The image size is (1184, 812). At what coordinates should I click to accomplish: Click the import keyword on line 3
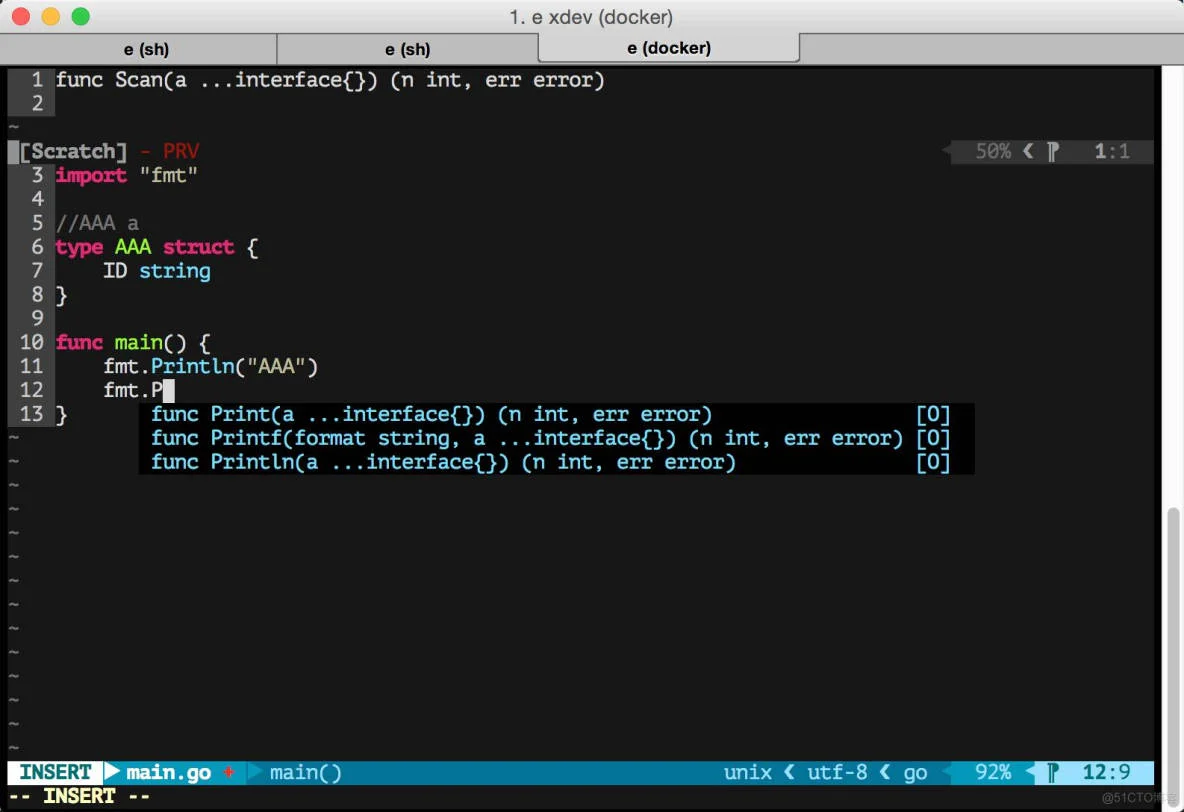coord(91,175)
